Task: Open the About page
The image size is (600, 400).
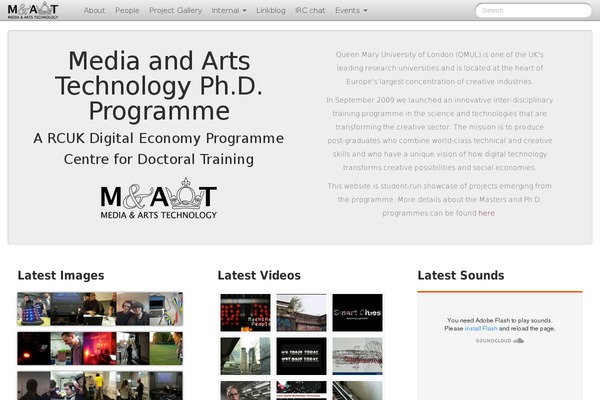Action: 94,10
